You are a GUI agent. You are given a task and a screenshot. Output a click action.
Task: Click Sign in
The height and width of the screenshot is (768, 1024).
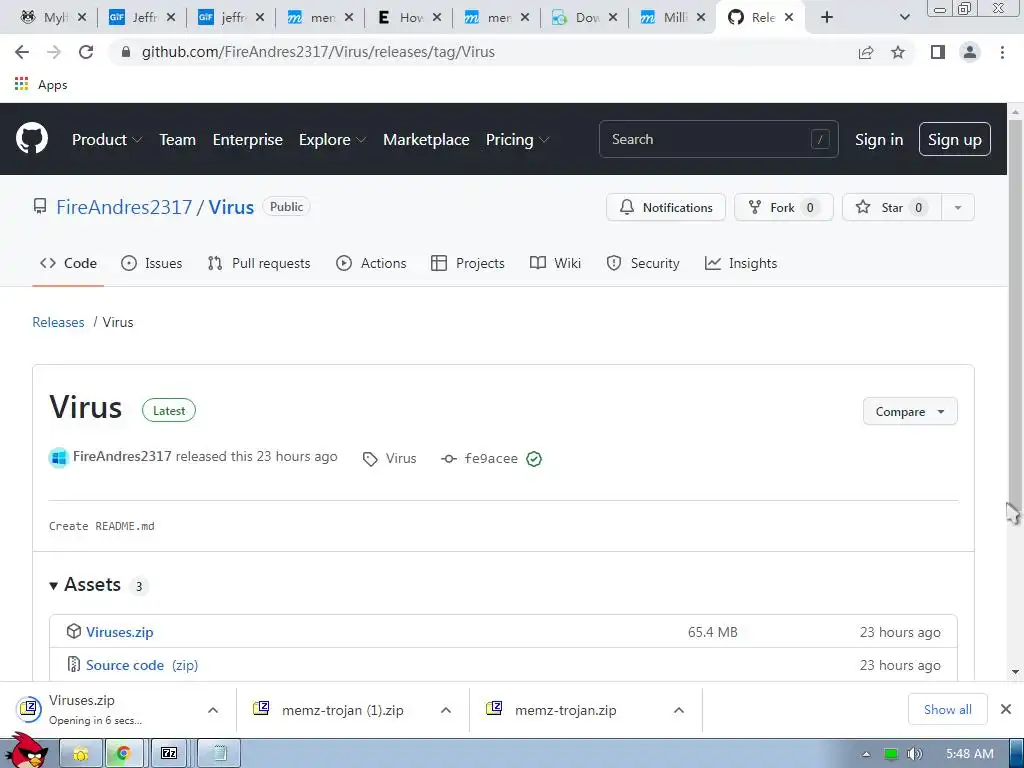click(x=879, y=140)
